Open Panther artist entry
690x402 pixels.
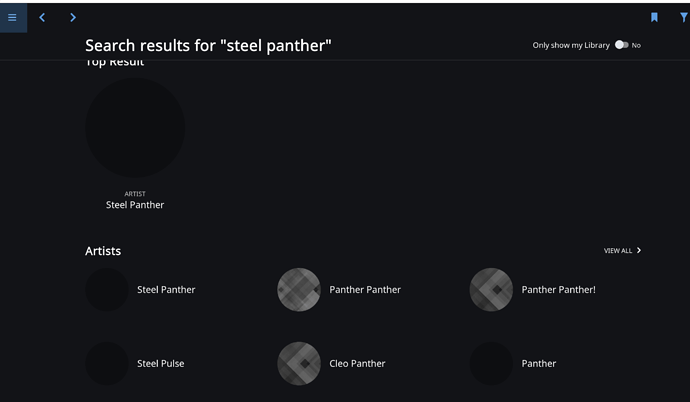pos(539,363)
